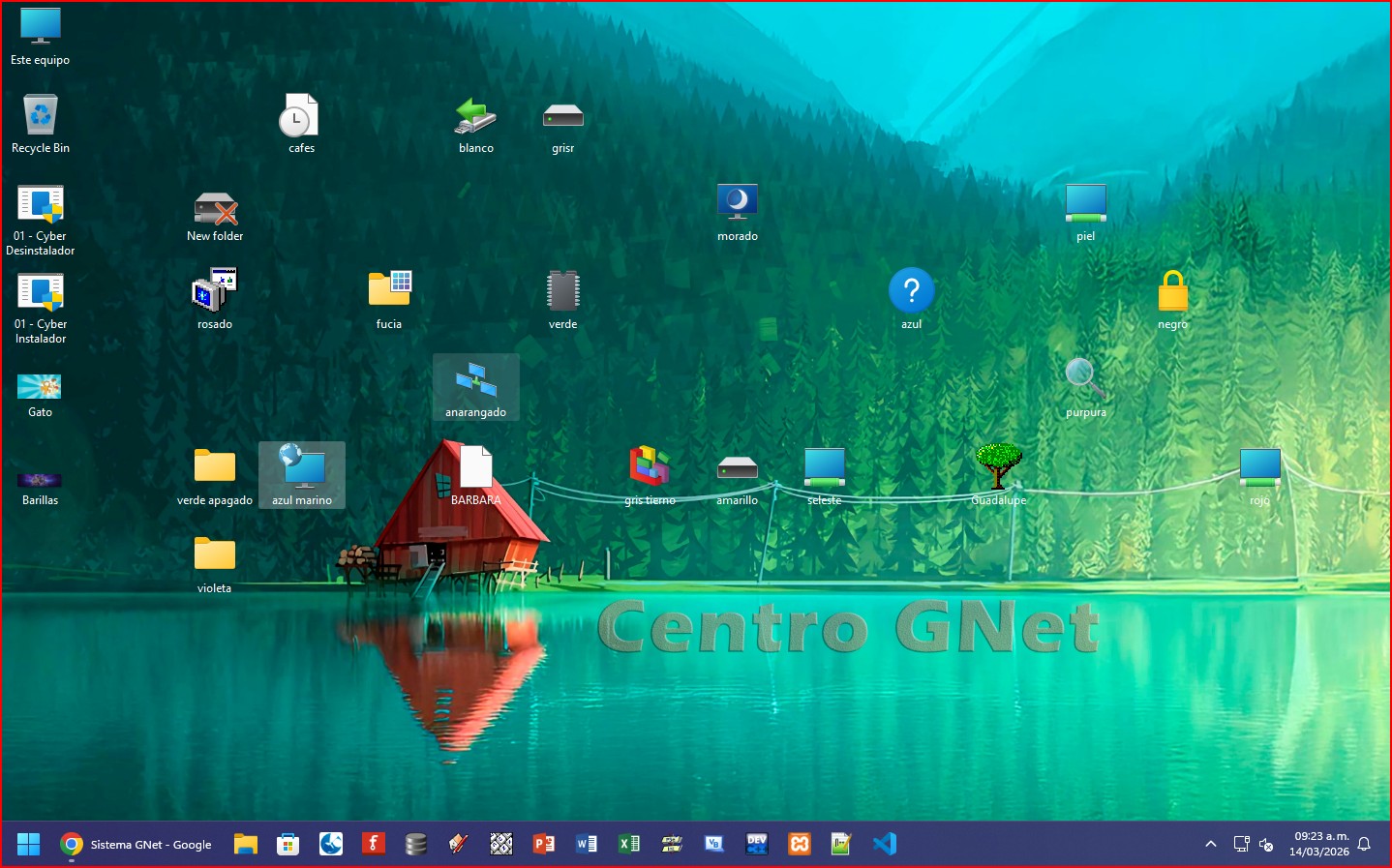
Task: Open File Explorer from taskbar
Action: (246, 844)
